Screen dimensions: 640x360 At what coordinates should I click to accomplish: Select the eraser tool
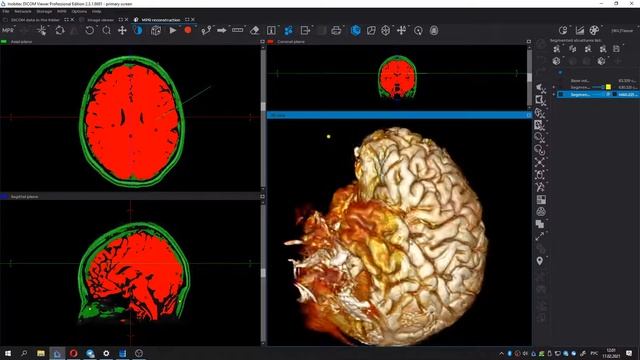(x=254, y=30)
